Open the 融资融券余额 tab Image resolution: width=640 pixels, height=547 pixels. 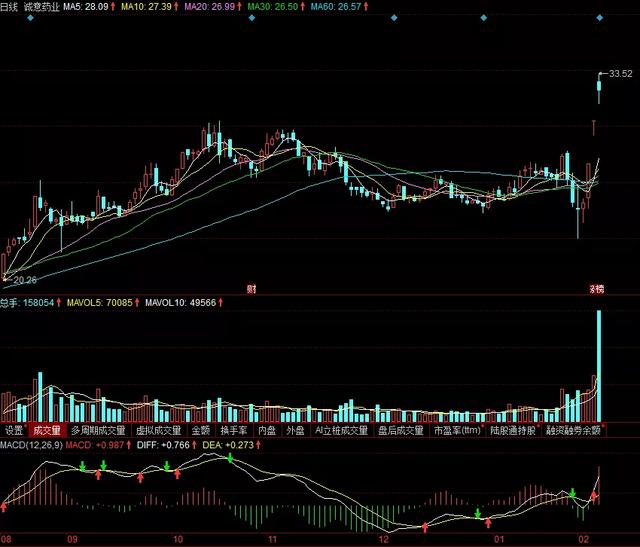pos(573,430)
